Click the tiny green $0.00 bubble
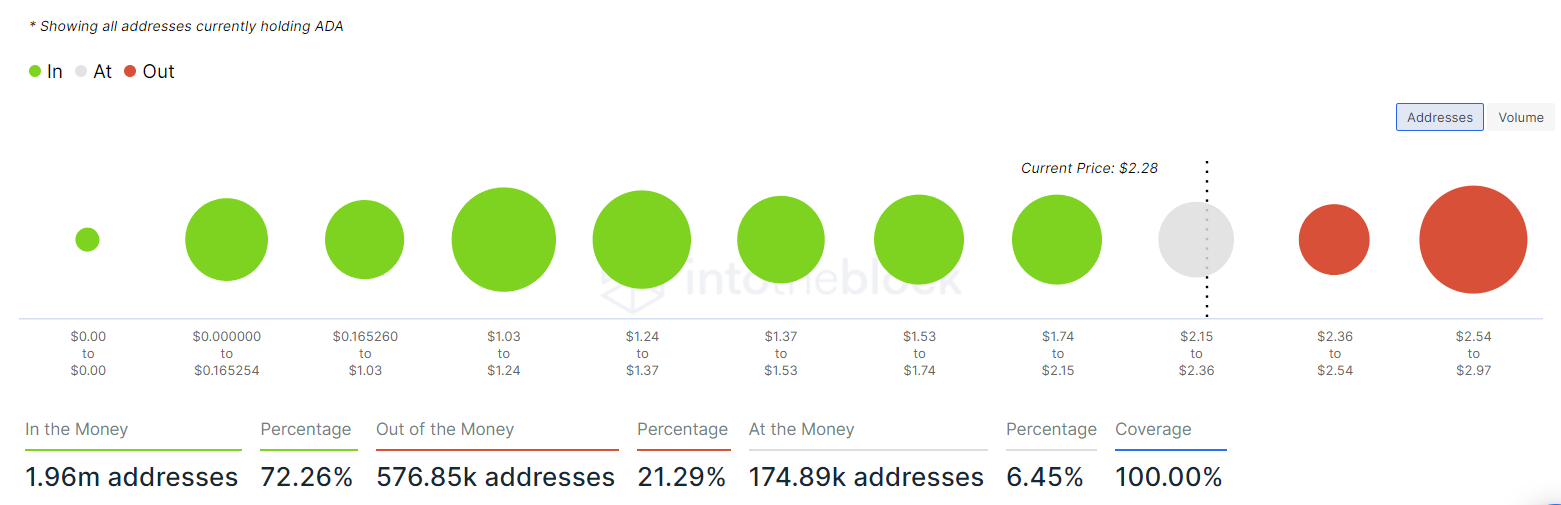This screenshot has width=1561, height=505. (x=87, y=240)
